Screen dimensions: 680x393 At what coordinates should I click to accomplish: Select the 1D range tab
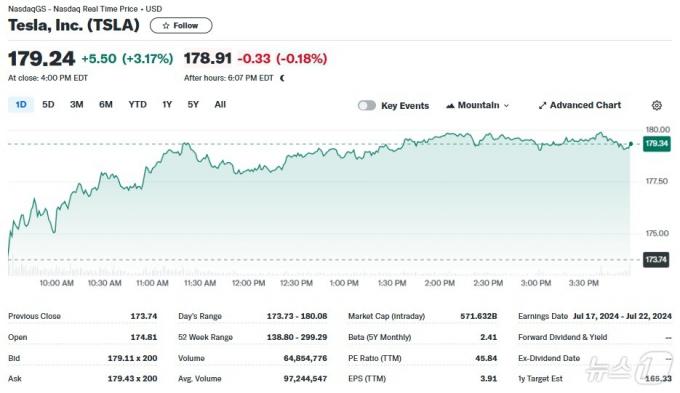pyautogui.click(x=21, y=105)
